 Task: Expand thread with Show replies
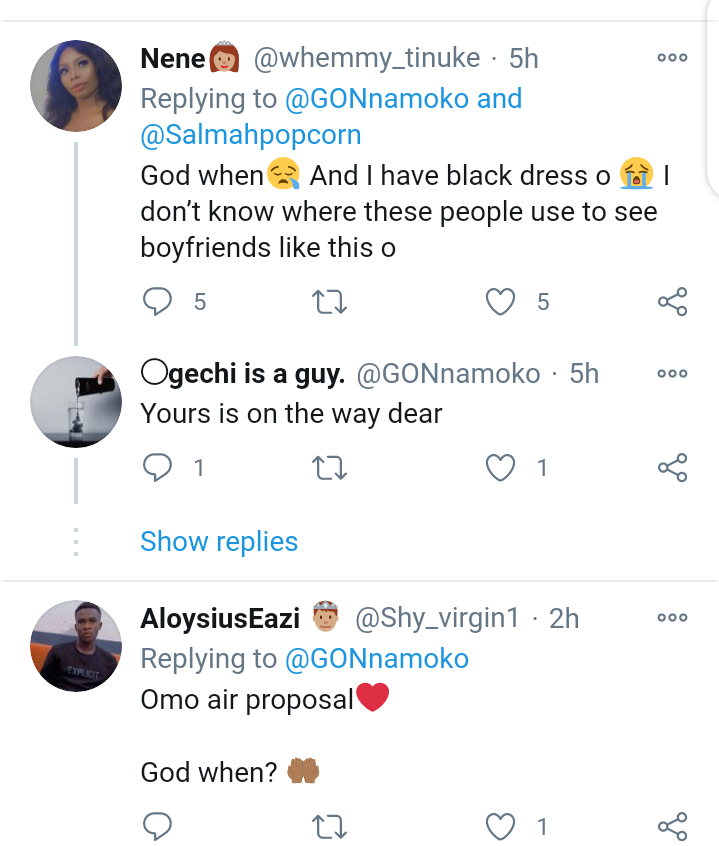(x=219, y=542)
